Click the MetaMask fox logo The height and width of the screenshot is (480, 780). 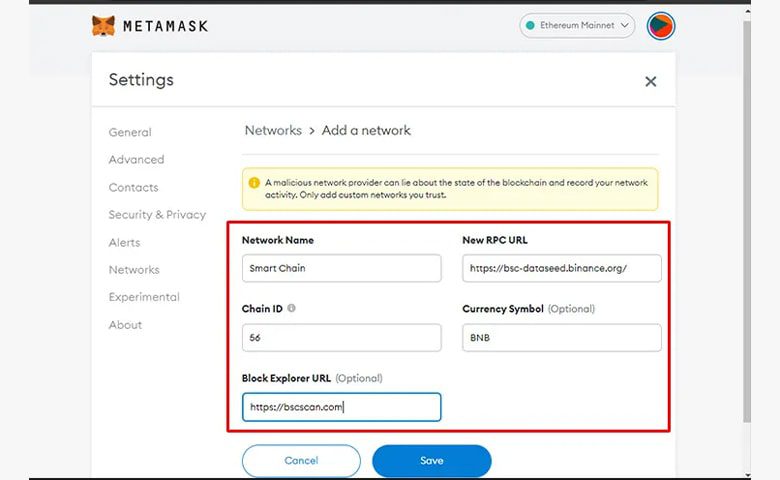[103, 25]
